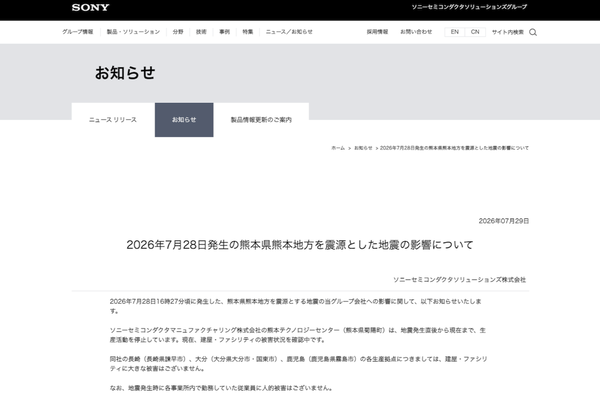Image resolution: width=600 pixels, height=400 pixels.
Task: Open 事例 menu item
Action: point(225,32)
